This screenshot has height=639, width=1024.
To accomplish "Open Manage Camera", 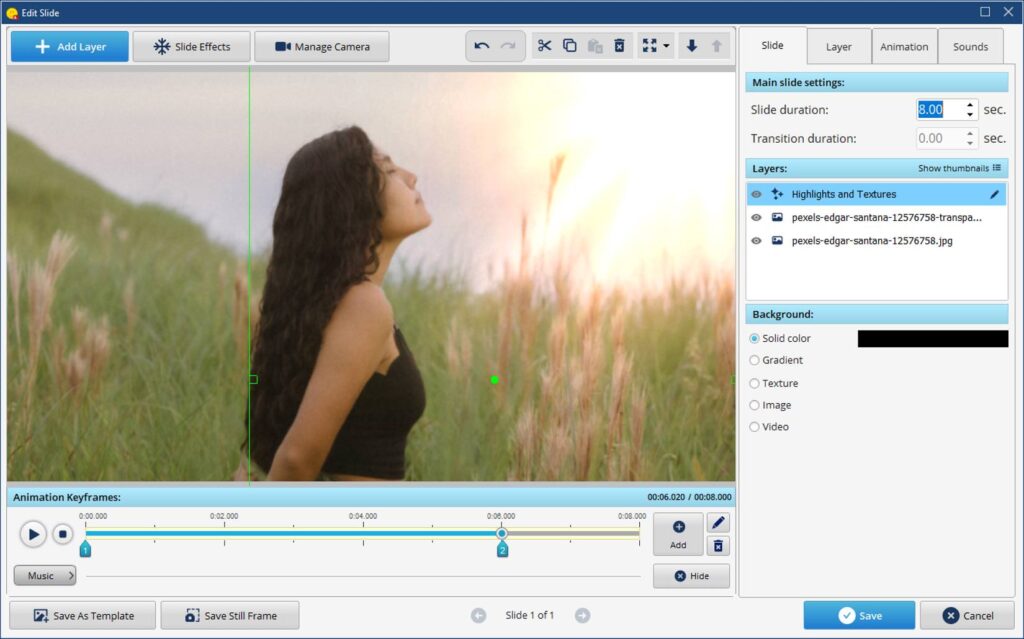I will coord(322,46).
